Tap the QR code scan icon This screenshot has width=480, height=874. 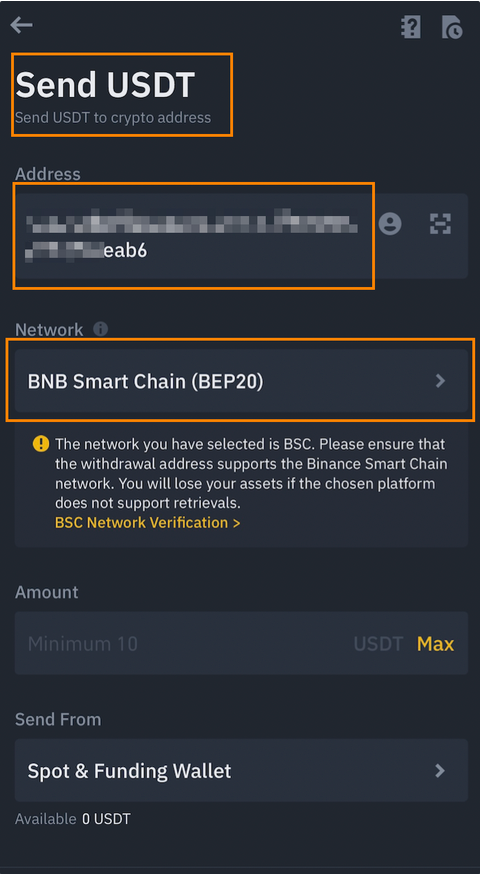440,224
